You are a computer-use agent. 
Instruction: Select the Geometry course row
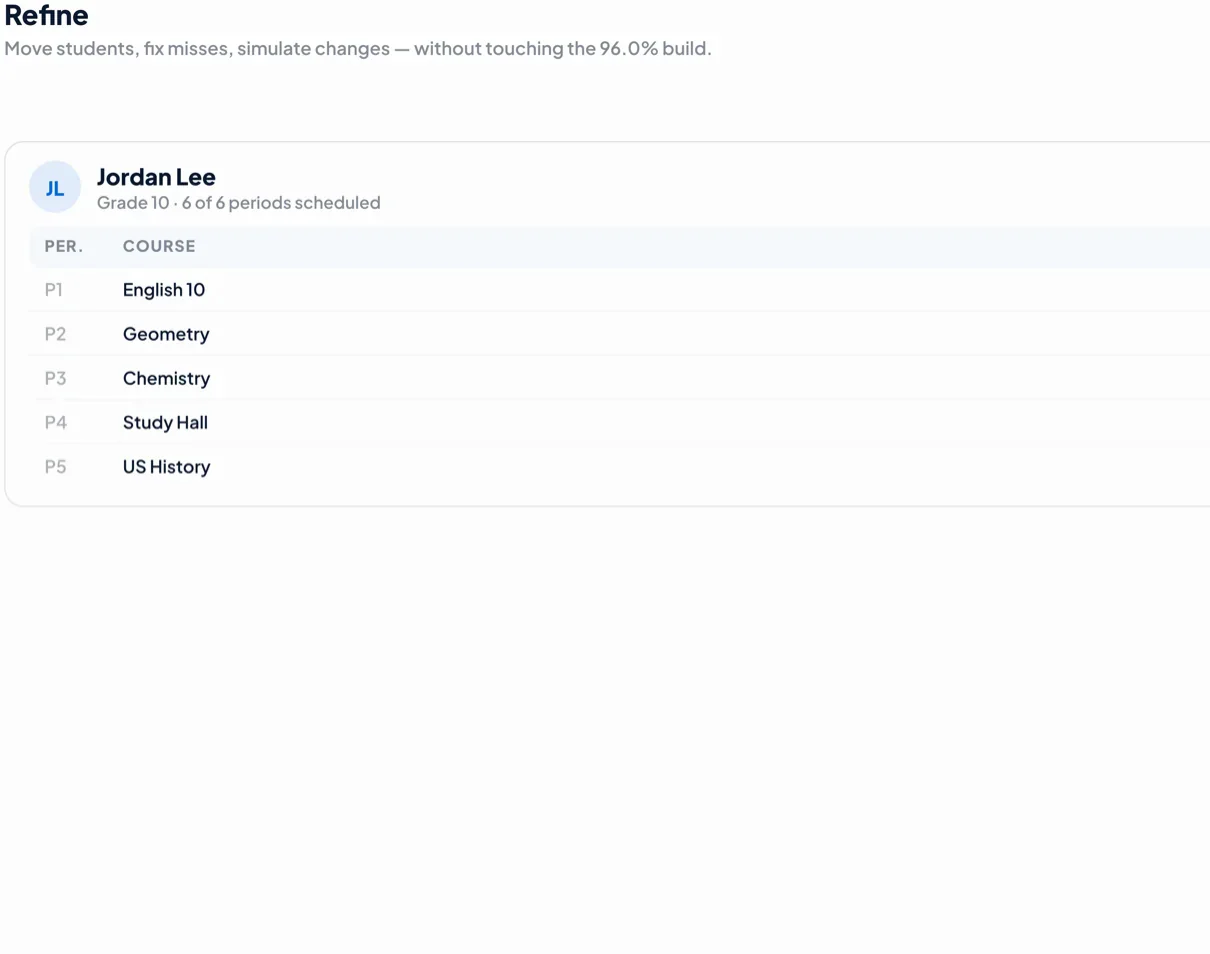(619, 334)
